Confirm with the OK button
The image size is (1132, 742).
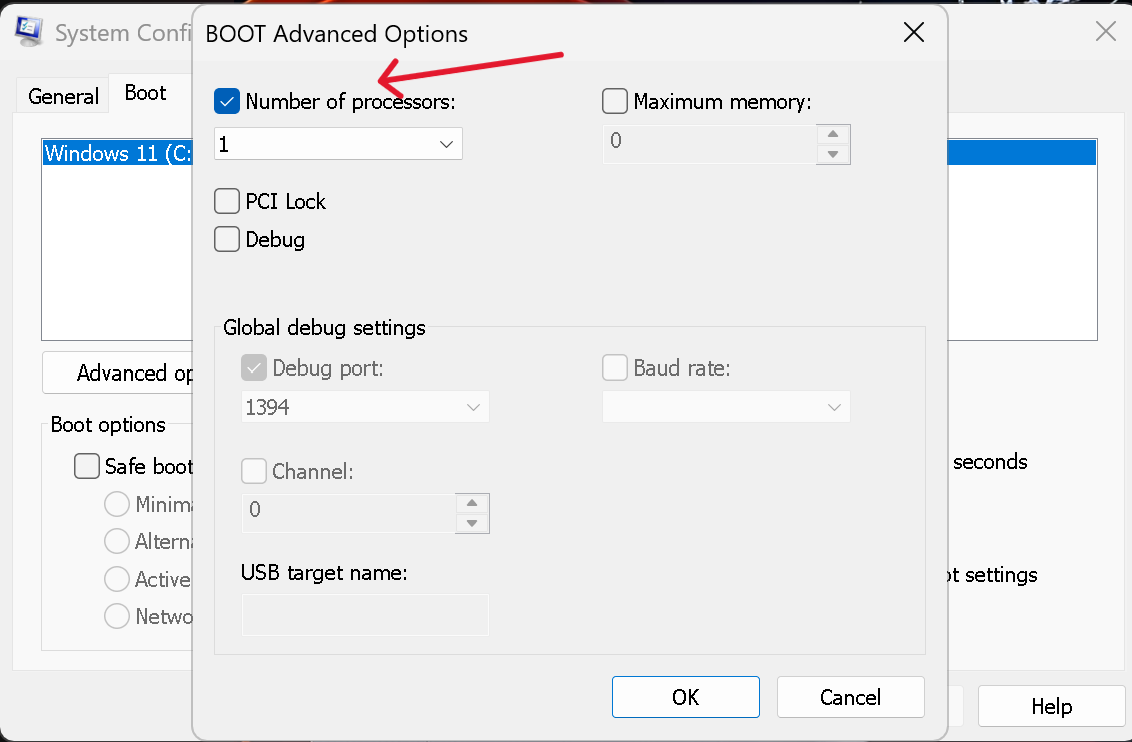tap(686, 697)
